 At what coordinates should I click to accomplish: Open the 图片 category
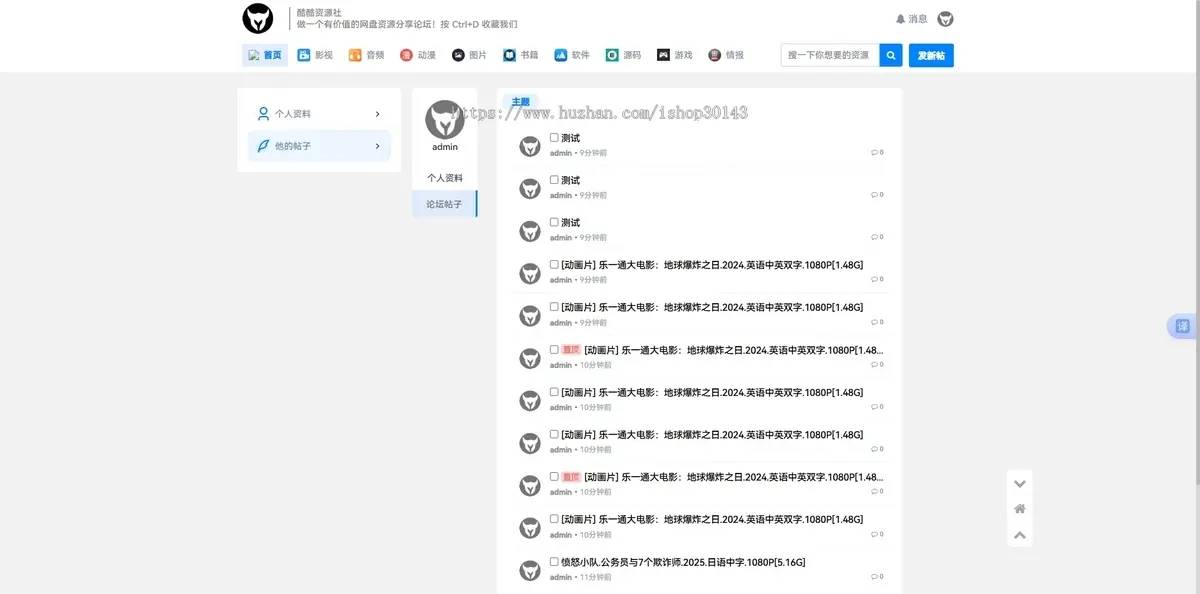(x=469, y=55)
